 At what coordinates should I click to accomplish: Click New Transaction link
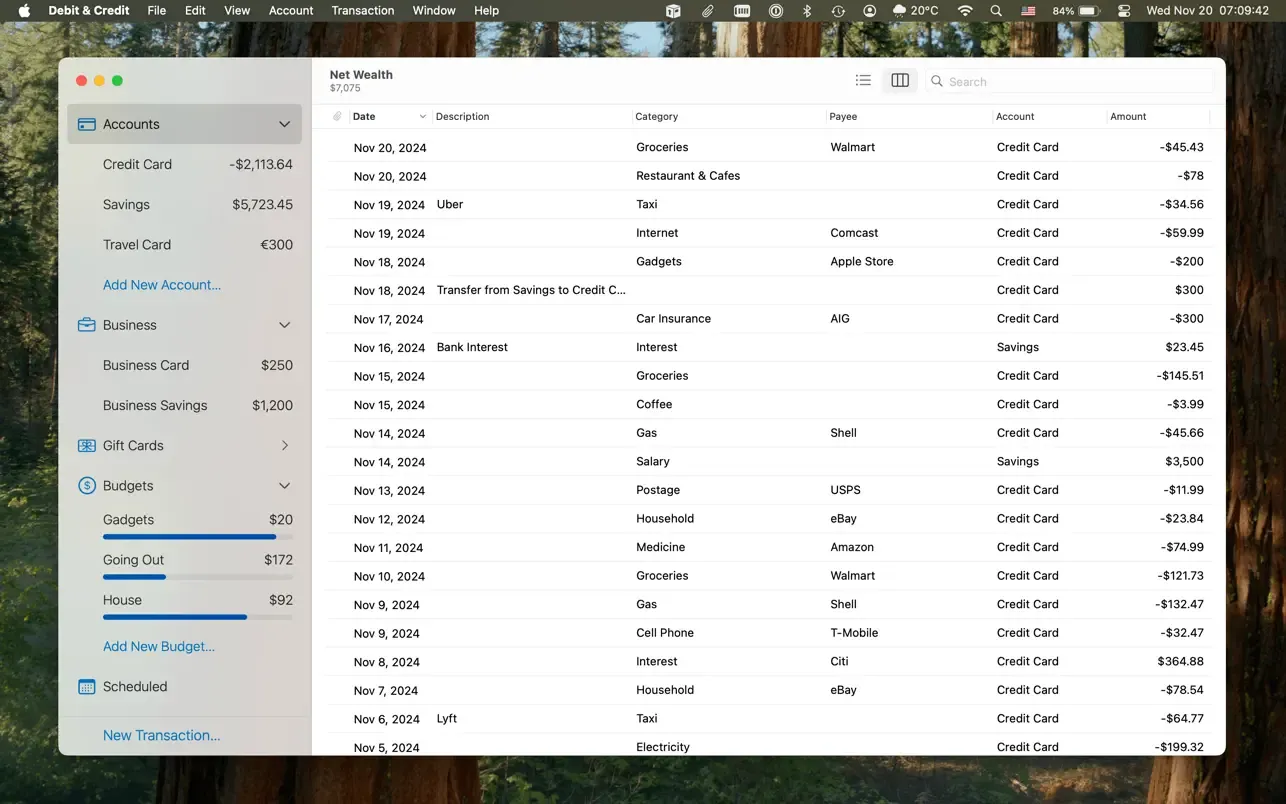click(162, 735)
